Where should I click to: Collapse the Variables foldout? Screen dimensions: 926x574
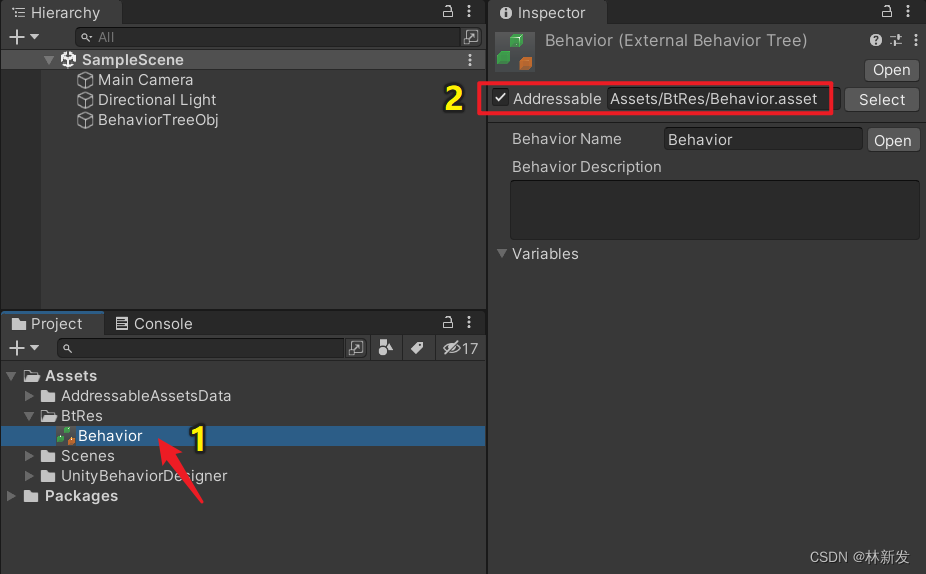point(502,253)
